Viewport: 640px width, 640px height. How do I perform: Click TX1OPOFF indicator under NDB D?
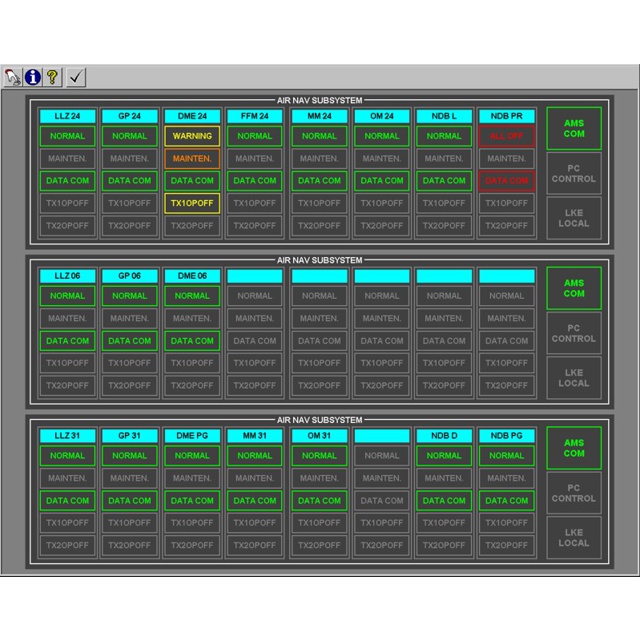444,523
